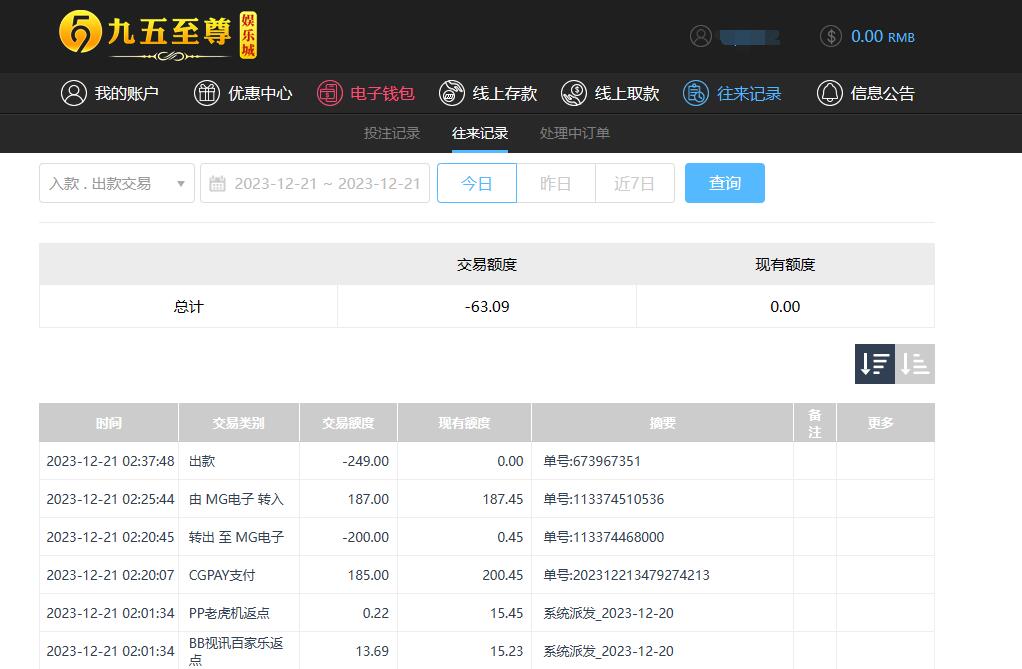This screenshot has width=1022, height=669.
Task: Click the 出款 transaction row time 02:37:48
Action: coord(110,461)
